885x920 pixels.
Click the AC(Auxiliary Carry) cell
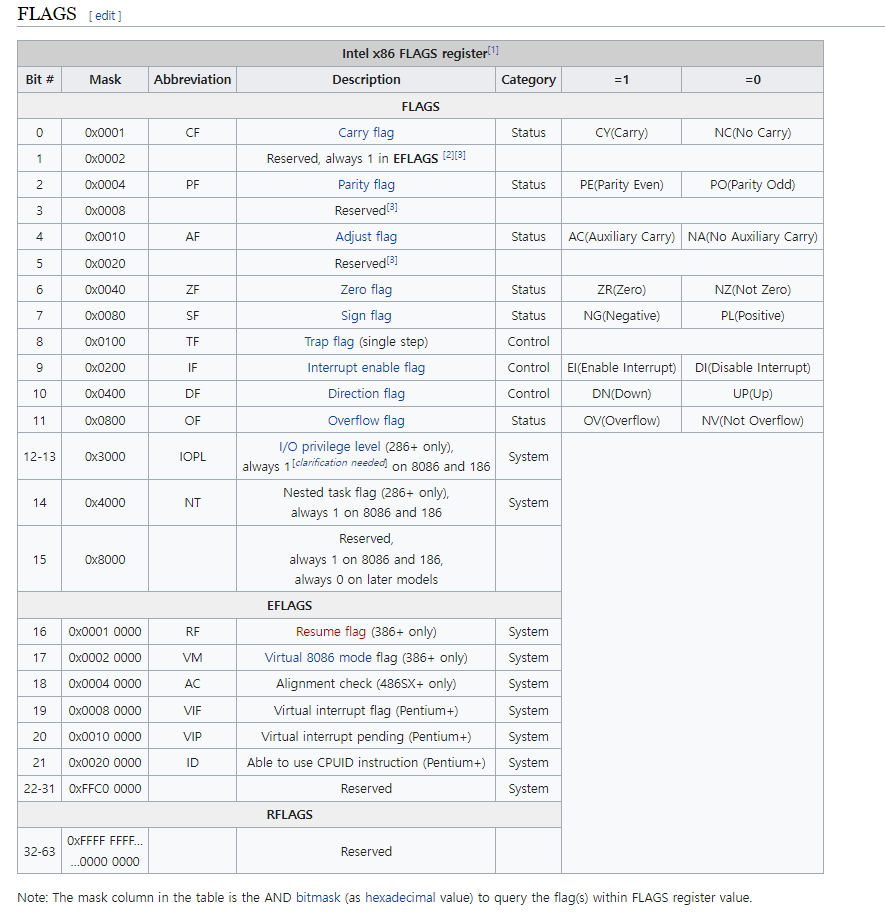click(621, 236)
